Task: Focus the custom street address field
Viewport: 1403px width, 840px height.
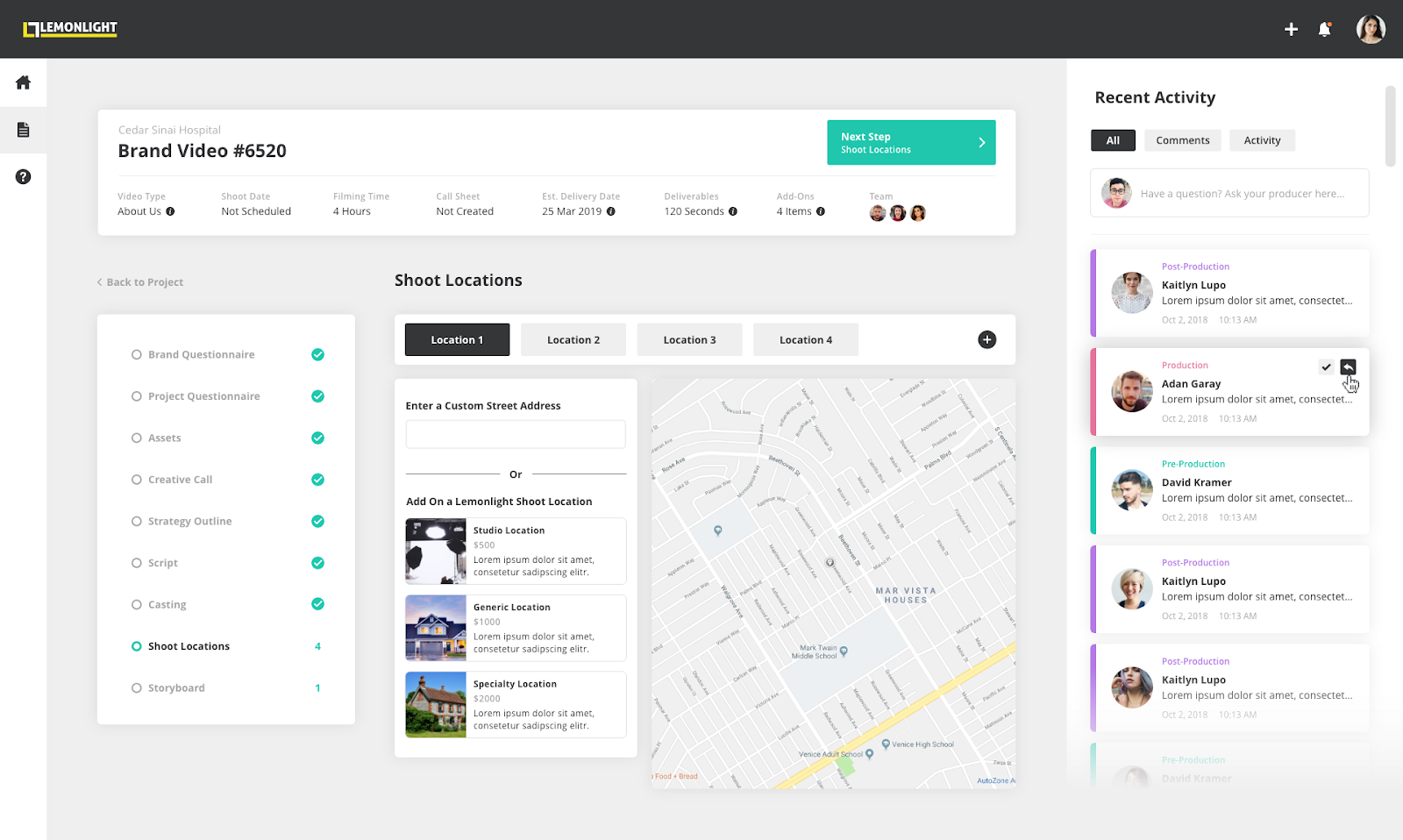Action: pos(516,434)
